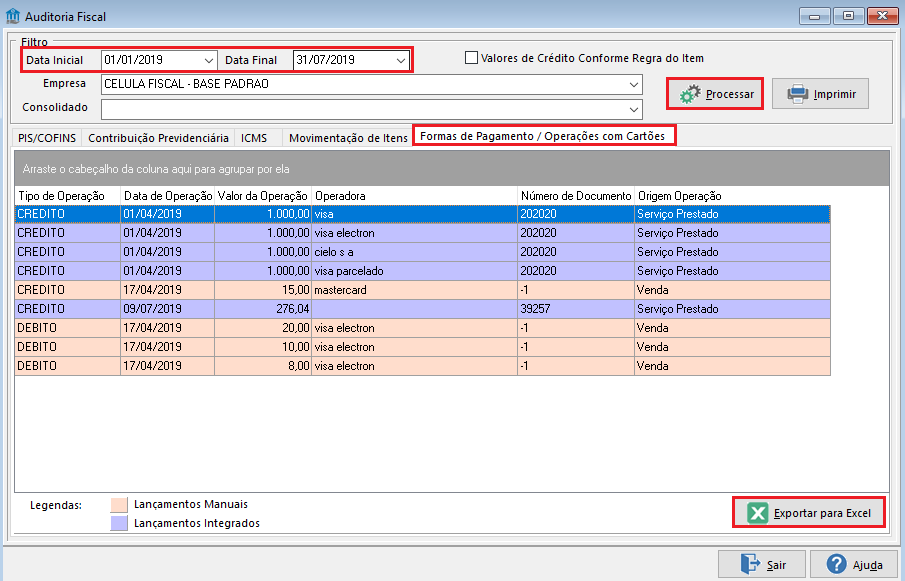Viewport: 905px width, 581px height.
Task: Open the Movimentação de Itens tab
Action: 348,138
